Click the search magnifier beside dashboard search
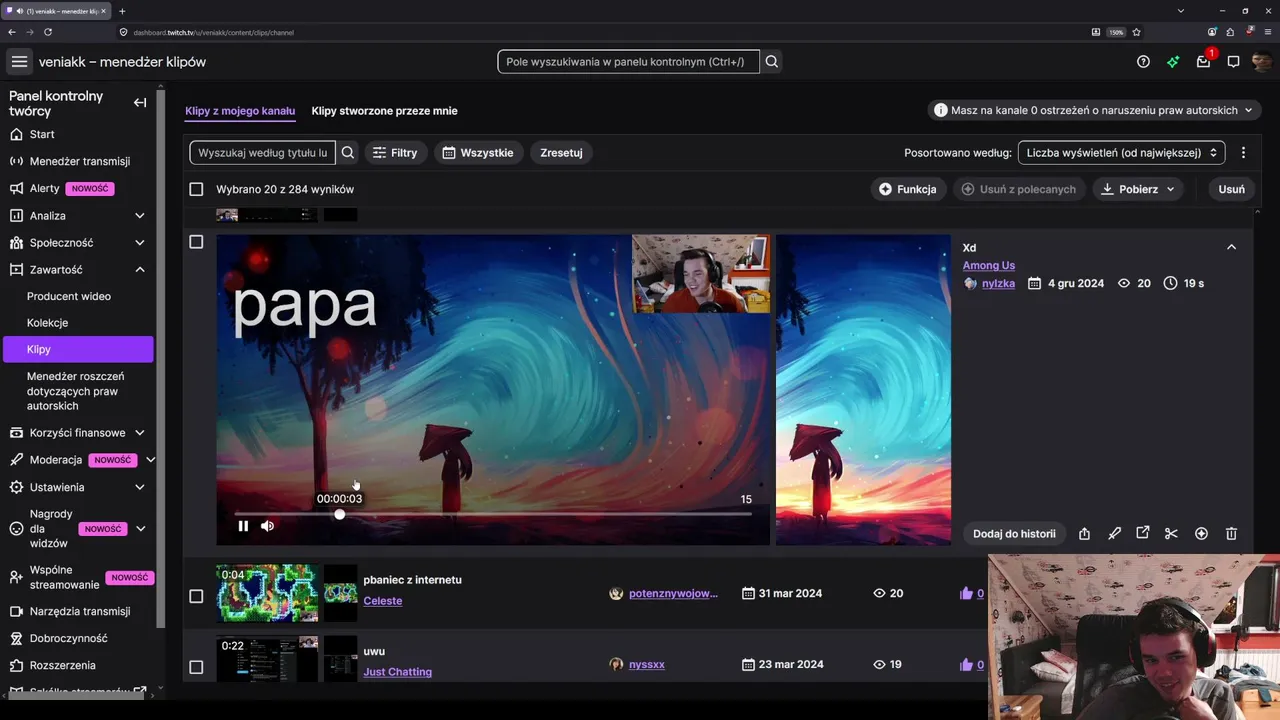1280x720 pixels. tap(772, 62)
